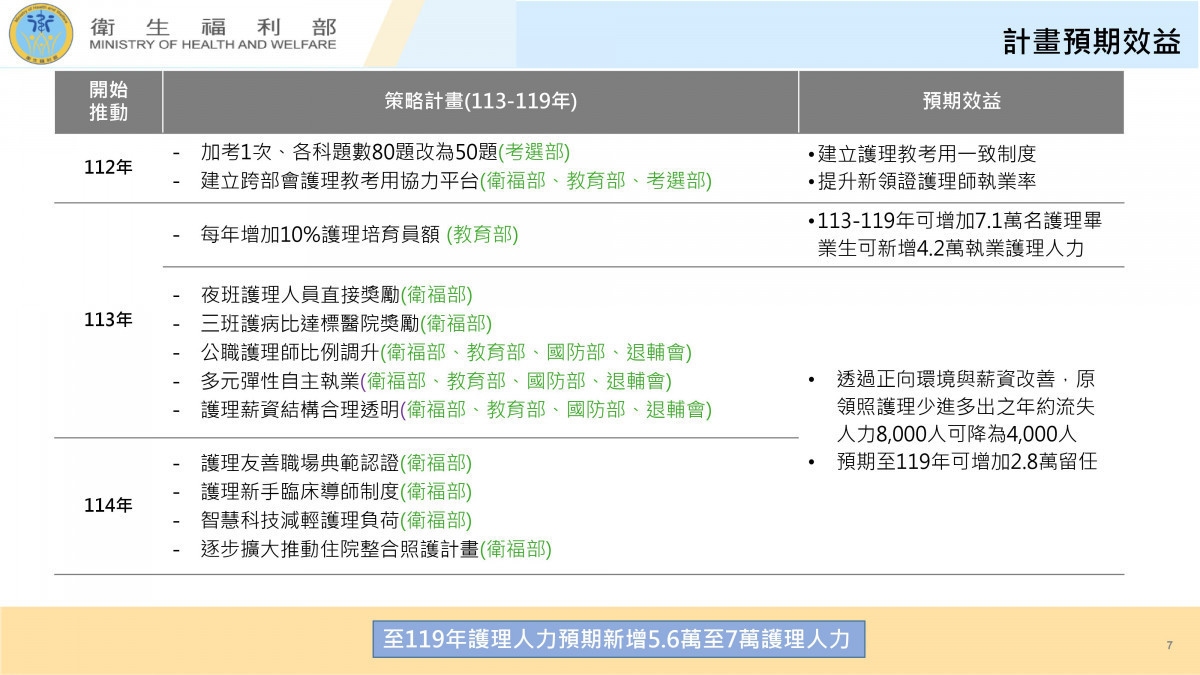Click the slide title 計畫預期效益
This screenshot has height=675, width=1200.
point(1093,42)
